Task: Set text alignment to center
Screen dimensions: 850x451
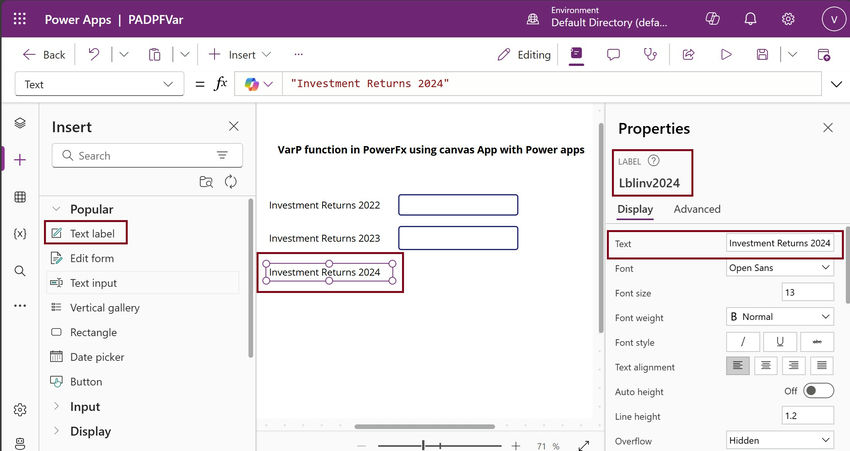Action: coord(766,366)
